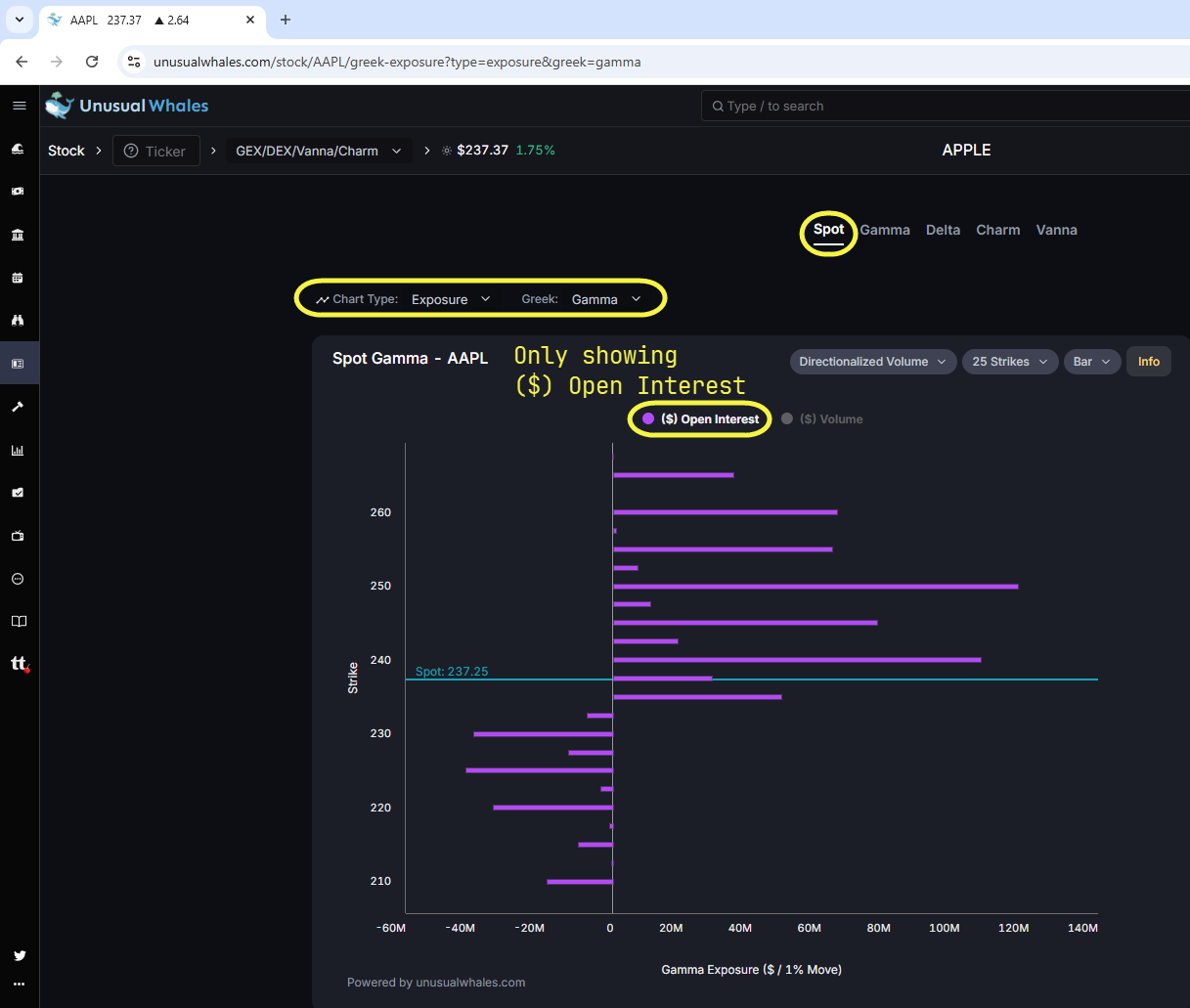Open the TV sidebar icon
The image size is (1190, 1008).
click(x=18, y=536)
